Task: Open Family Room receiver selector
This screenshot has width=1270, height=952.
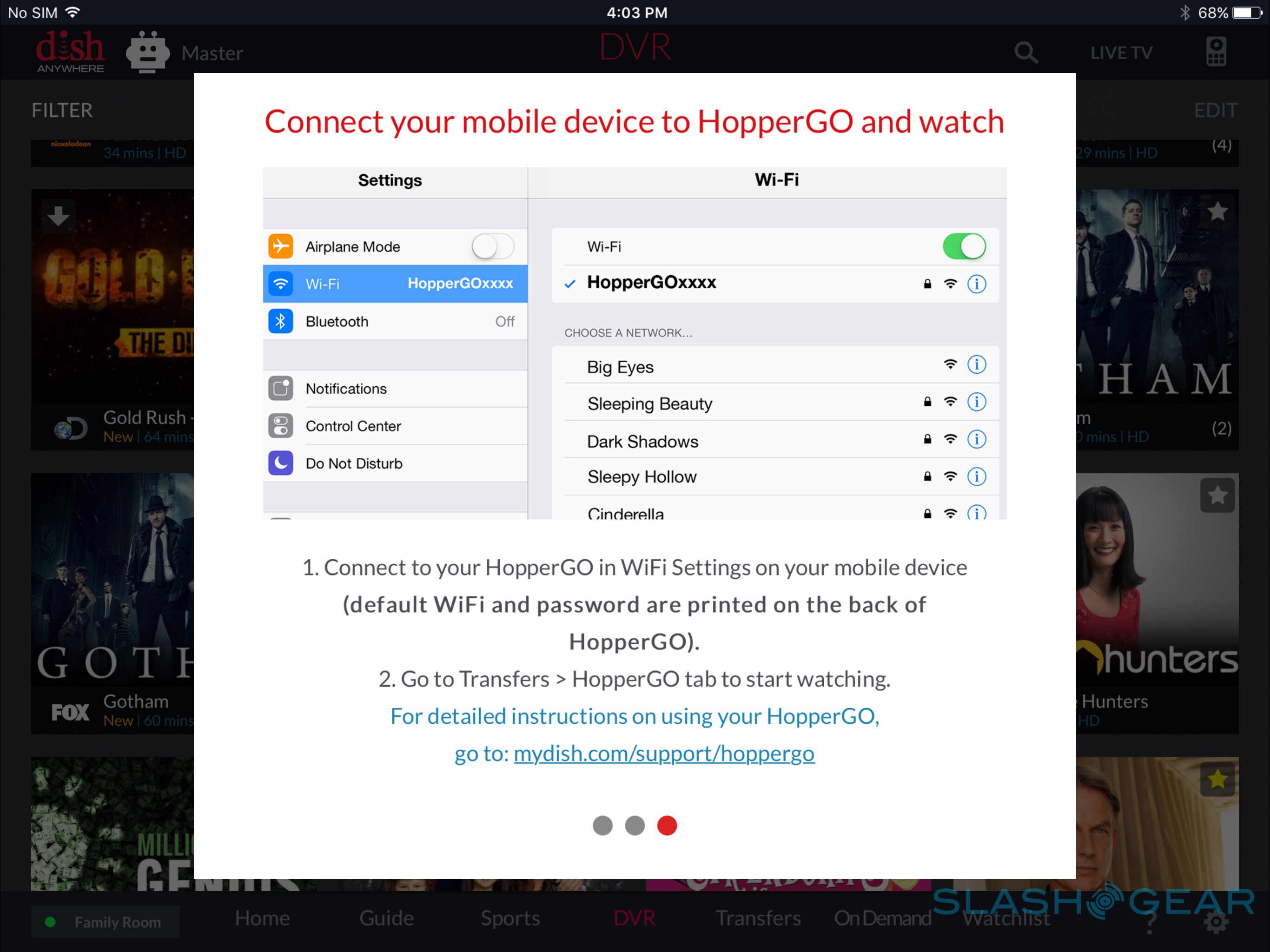Action: point(105,922)
